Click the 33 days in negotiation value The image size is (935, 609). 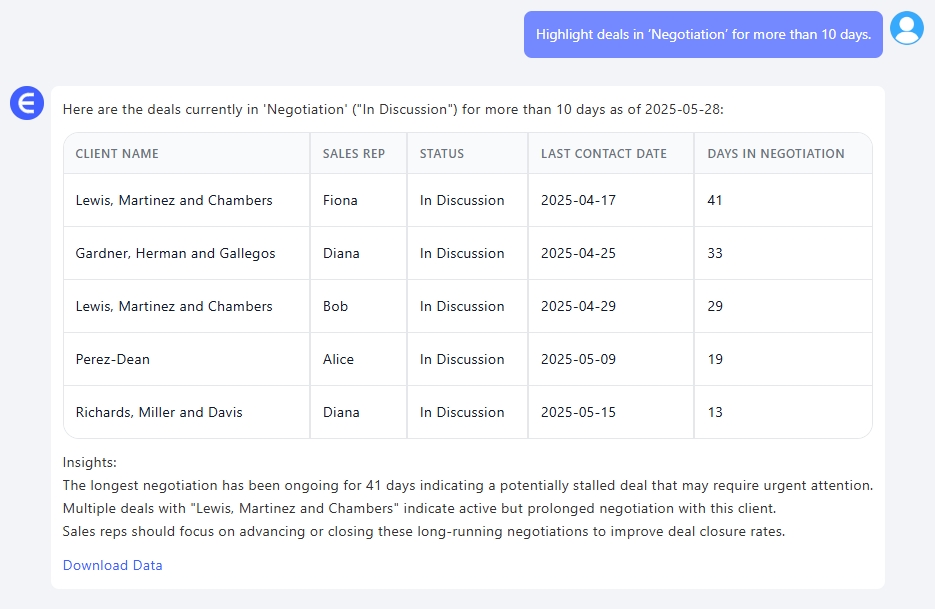pos(715,253)
